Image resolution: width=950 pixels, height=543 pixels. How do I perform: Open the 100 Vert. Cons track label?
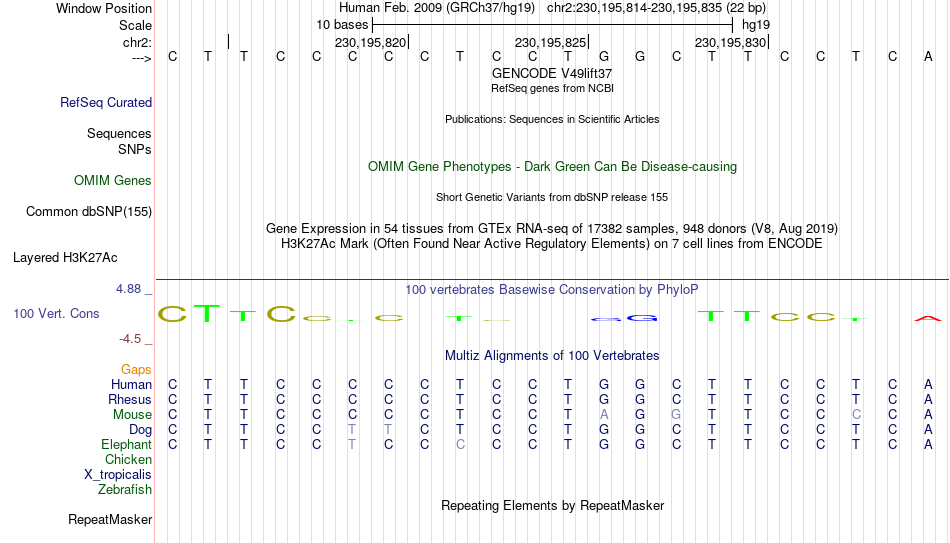[56, 313]
